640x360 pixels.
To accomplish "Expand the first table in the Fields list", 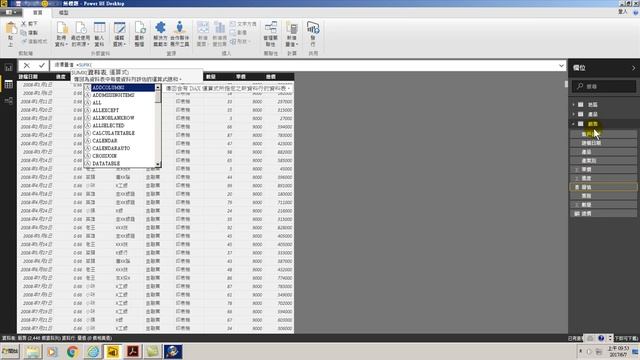I will (x=573, y=105).
